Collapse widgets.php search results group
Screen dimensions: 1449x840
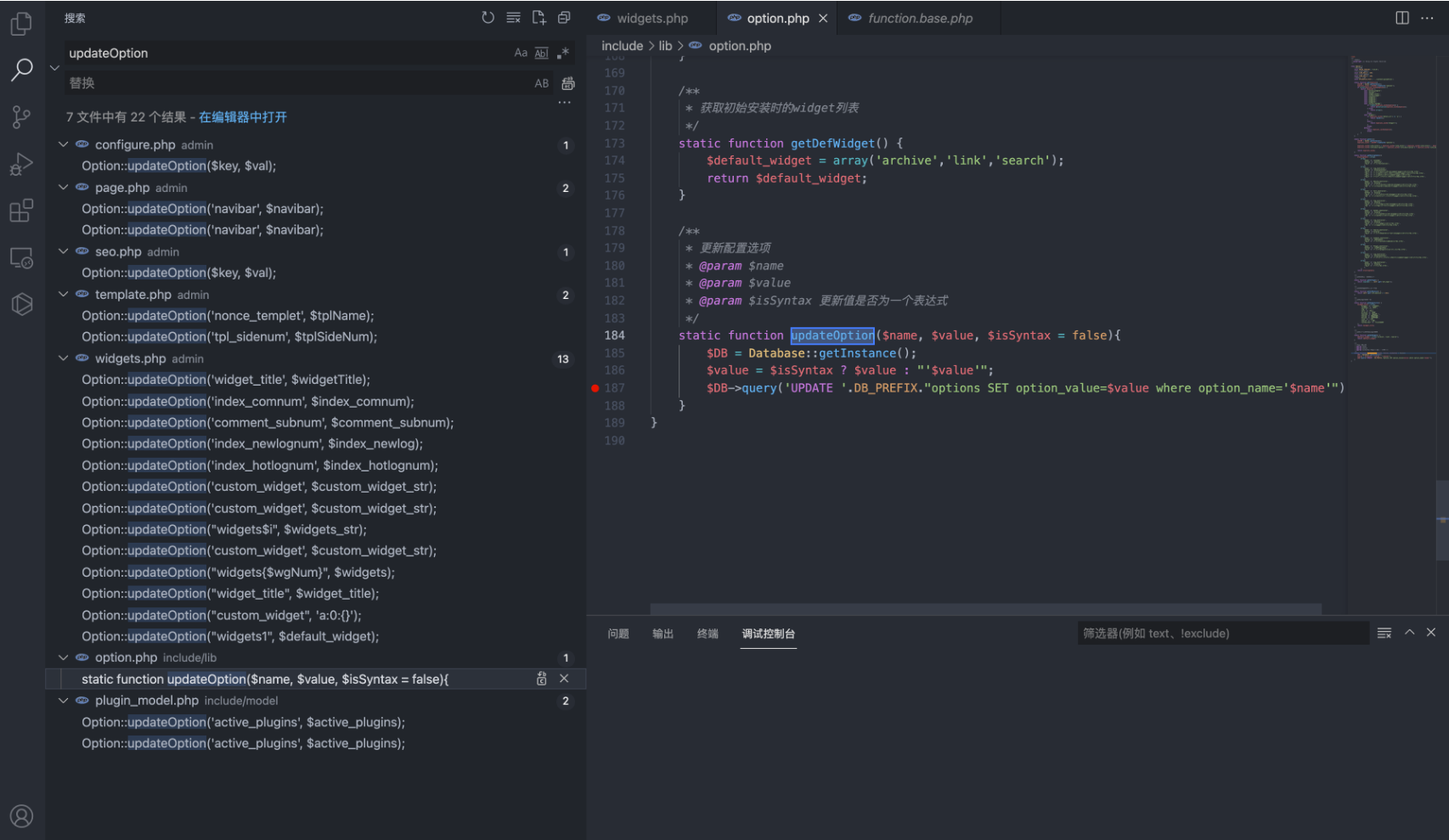pos(63,358)
